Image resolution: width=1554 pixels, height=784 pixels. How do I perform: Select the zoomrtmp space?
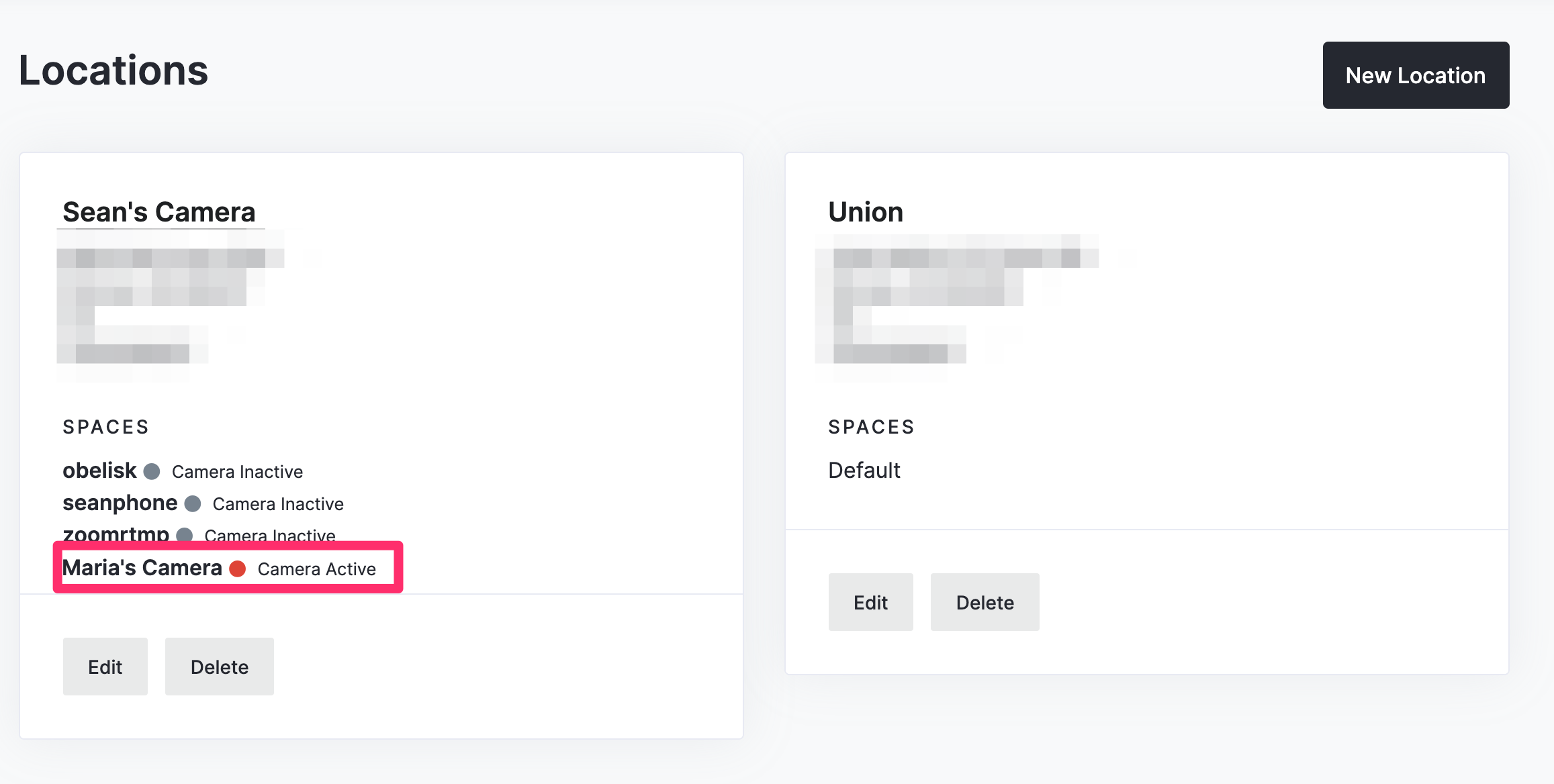tap(116, 534)
